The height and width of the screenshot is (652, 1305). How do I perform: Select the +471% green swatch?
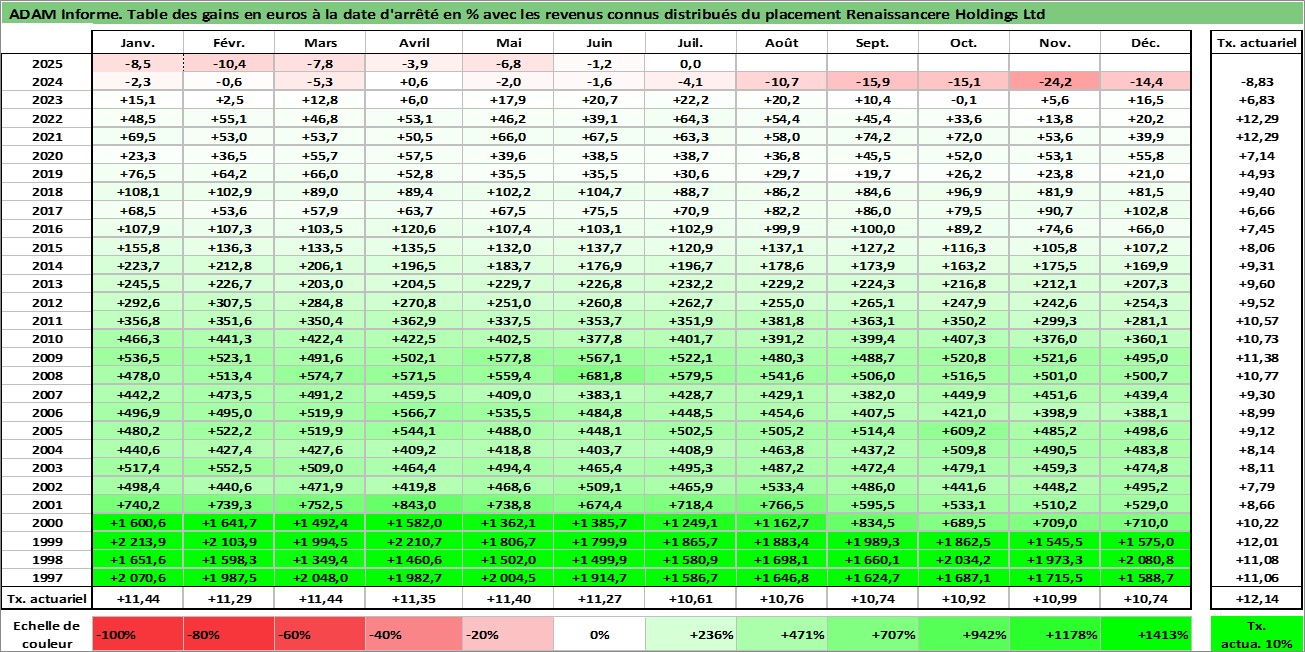coord(782,634)
